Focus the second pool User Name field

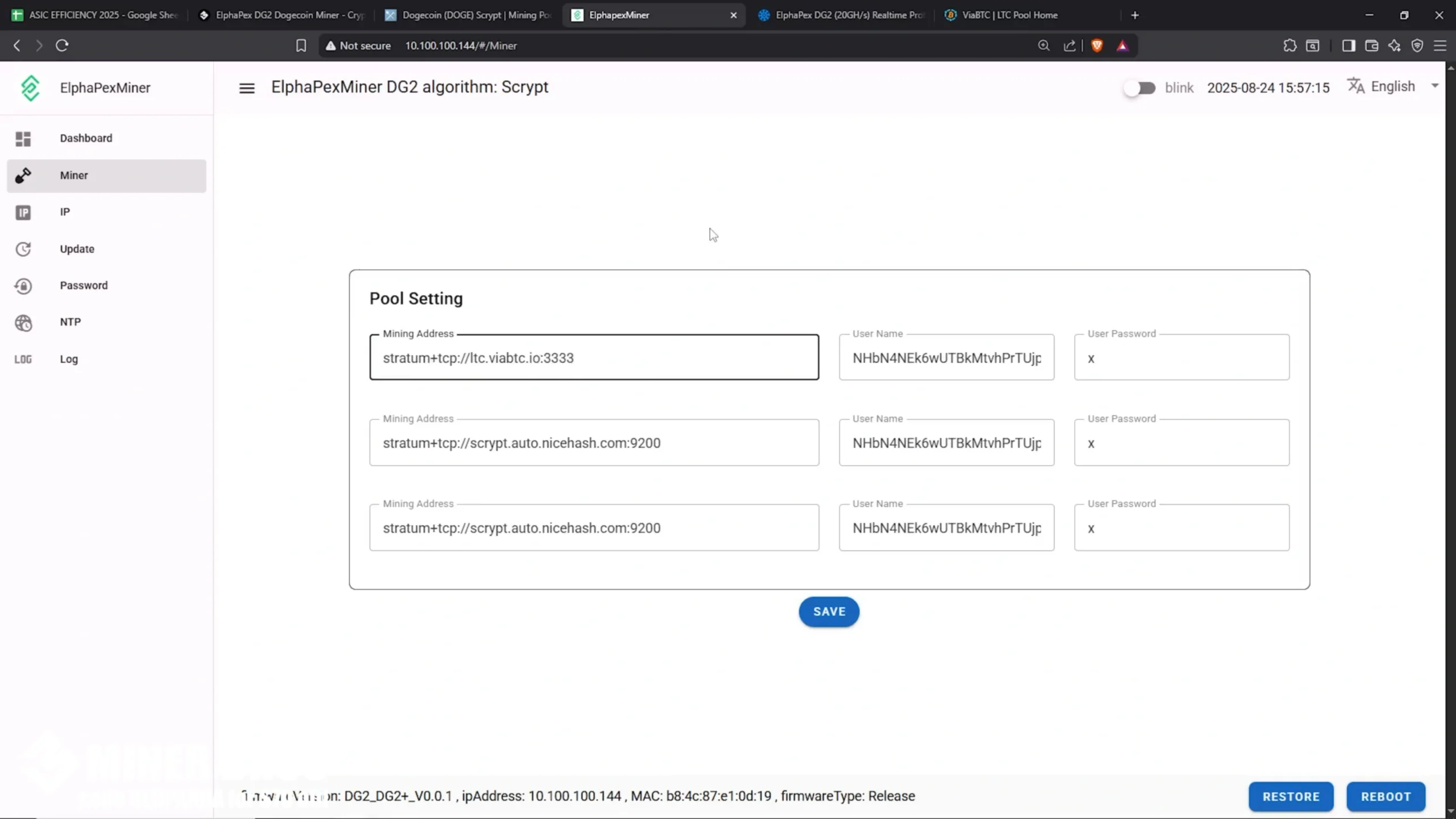point(946,443)
